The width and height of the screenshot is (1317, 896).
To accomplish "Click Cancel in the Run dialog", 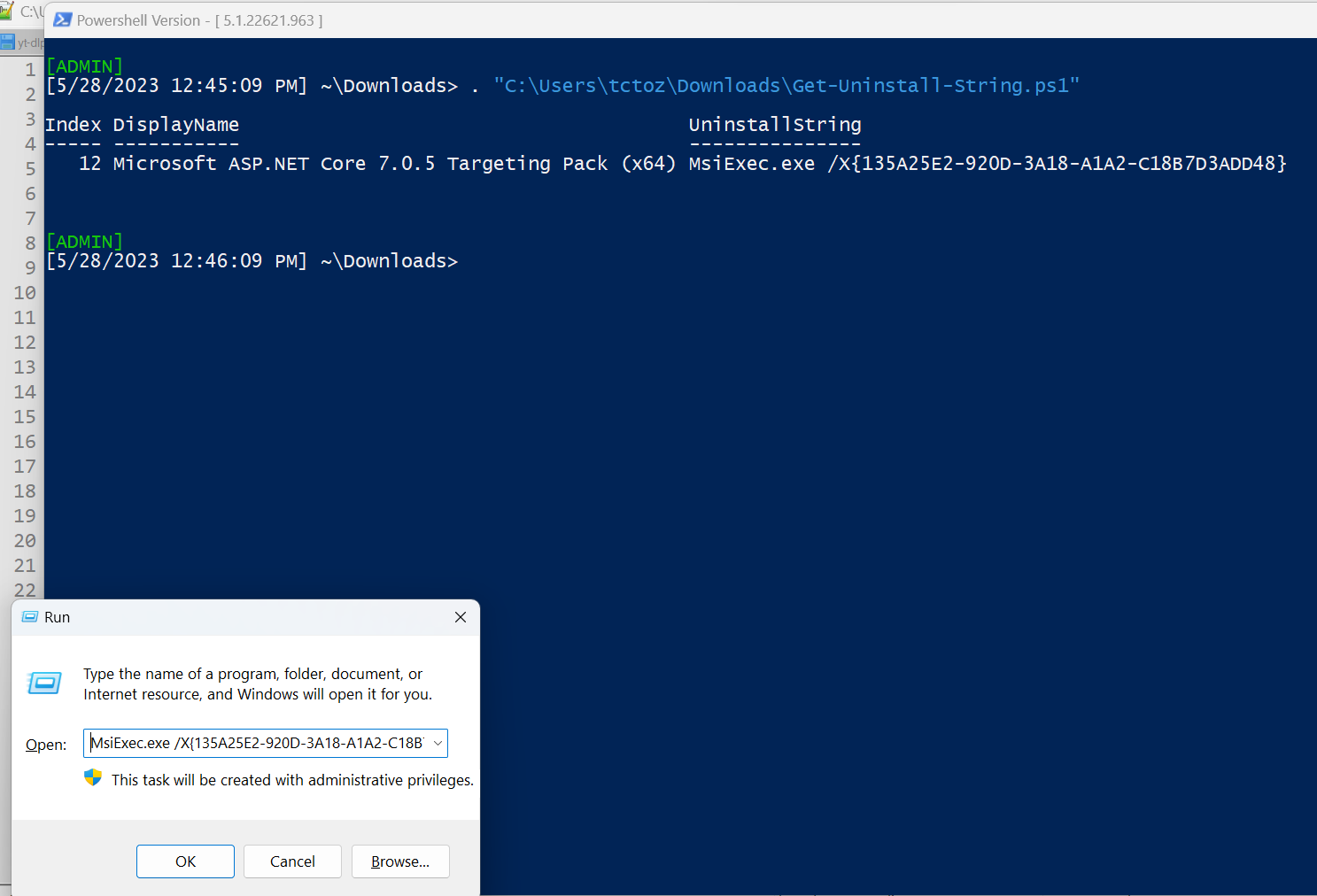I will tap(292, 861).
